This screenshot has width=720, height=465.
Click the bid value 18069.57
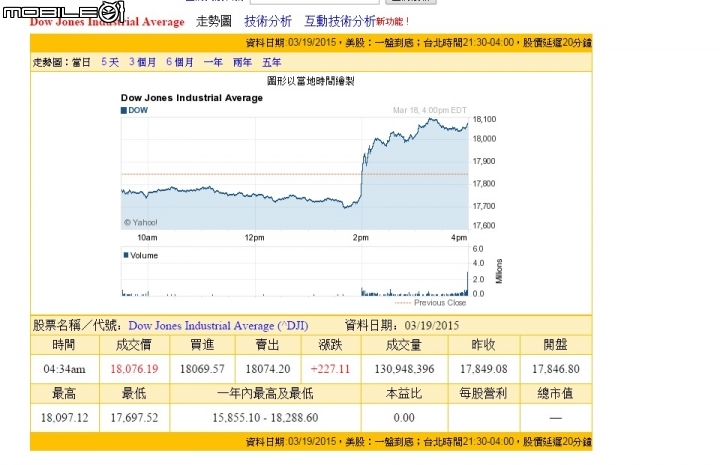click(x=202, y=369)
